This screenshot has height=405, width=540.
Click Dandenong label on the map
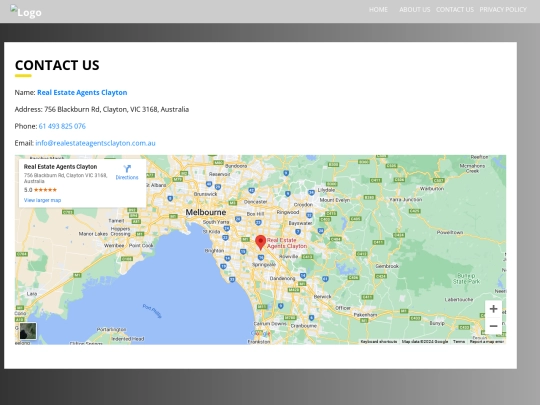[x=282, y=278]
